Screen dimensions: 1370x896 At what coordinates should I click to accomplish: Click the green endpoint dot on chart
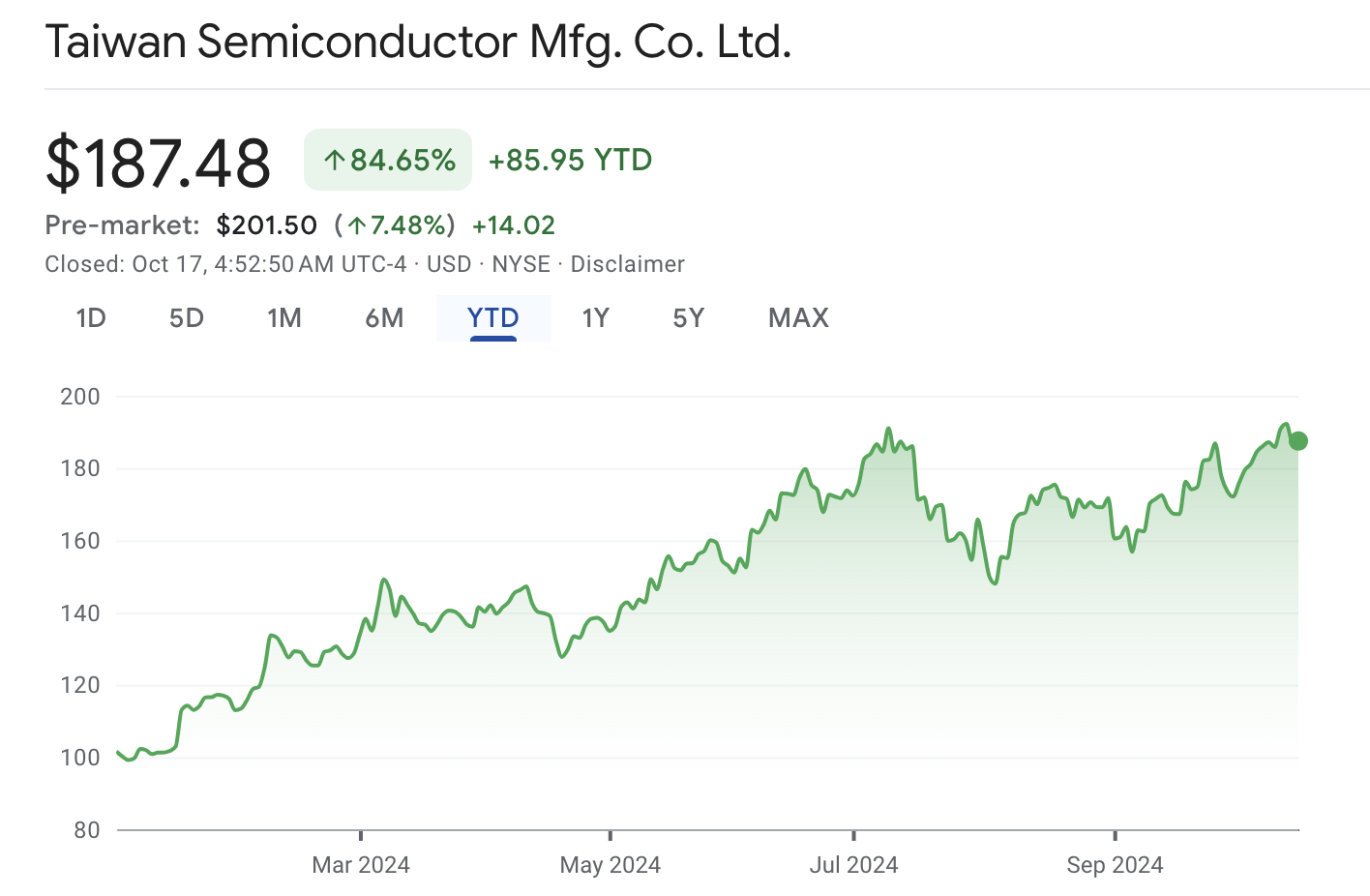[x=1298, y=441]
